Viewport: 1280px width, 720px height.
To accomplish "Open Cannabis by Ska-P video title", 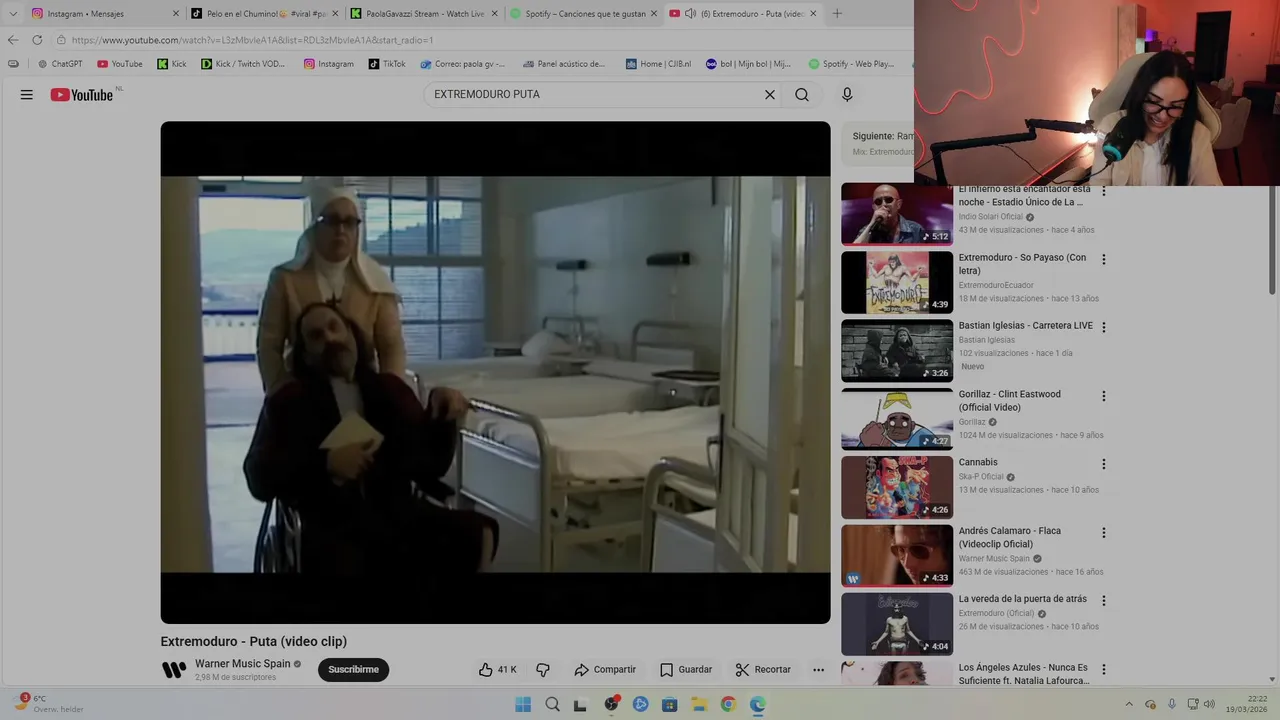I will (978, 462).
